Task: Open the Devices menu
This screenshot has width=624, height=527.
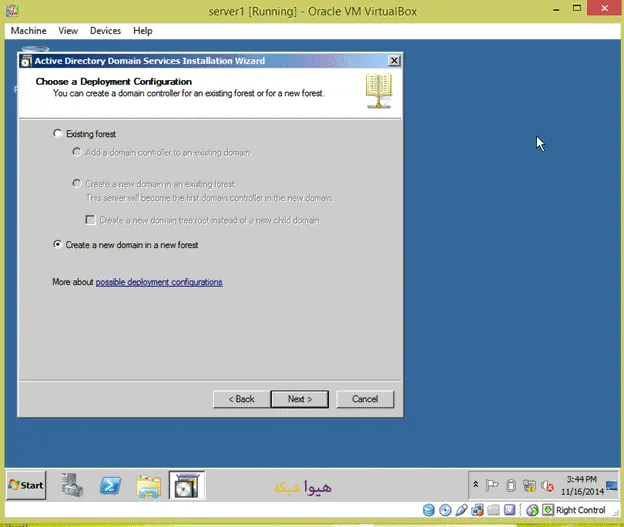Action: [105, 31]
